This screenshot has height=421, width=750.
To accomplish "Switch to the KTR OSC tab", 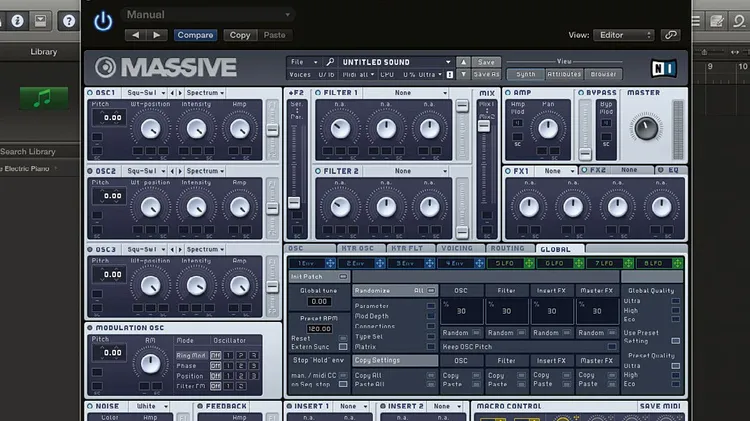I will [x=361, y=248].
